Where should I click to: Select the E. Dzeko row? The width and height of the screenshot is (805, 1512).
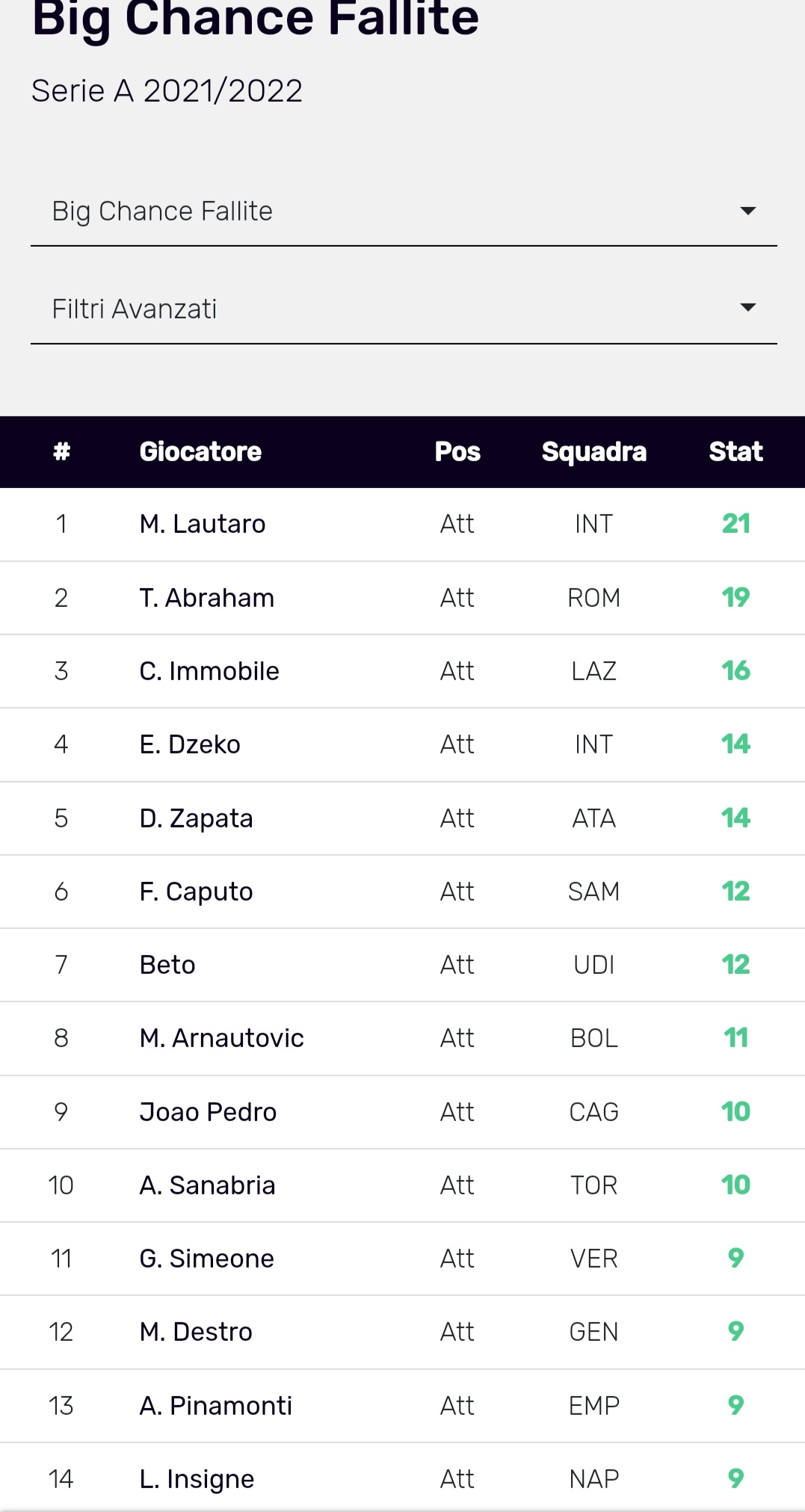point(402,744)
